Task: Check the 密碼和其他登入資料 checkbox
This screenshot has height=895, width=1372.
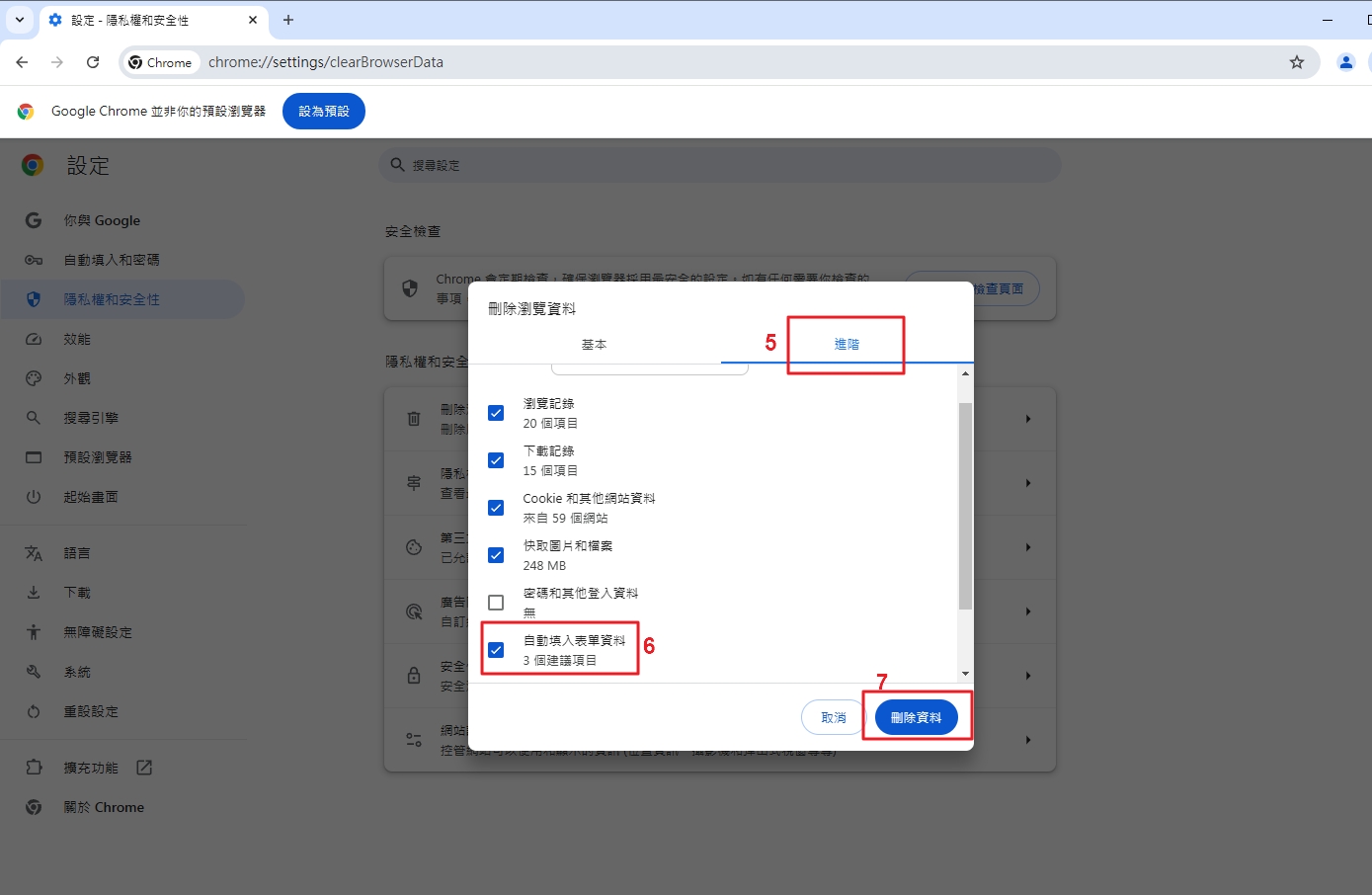Action: (x=496, y=603)
